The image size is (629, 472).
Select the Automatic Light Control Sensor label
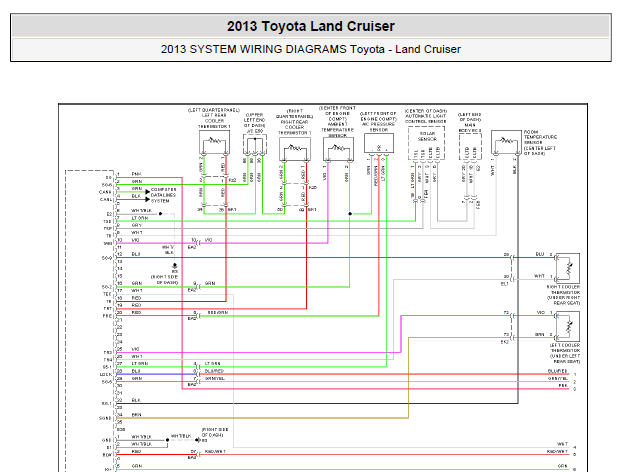coord(426,116)
